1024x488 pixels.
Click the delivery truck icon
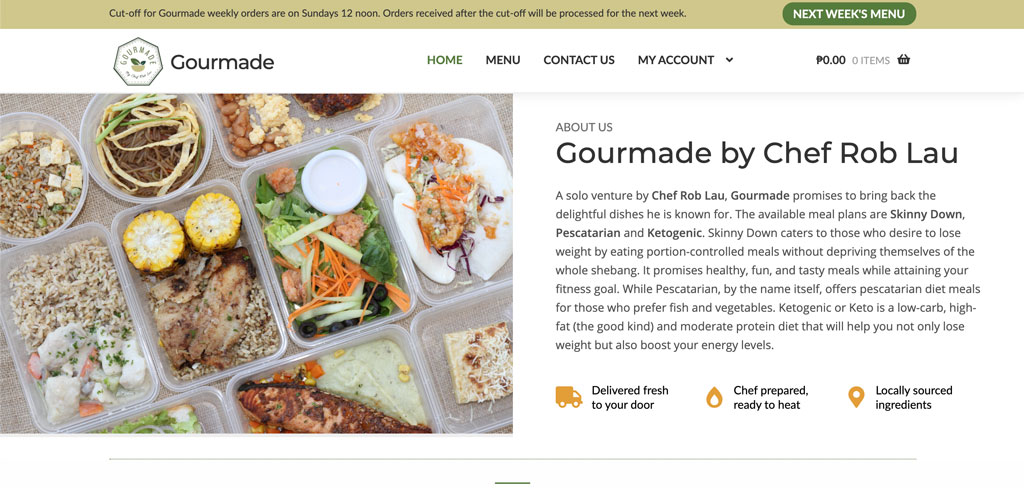point(568,397)
